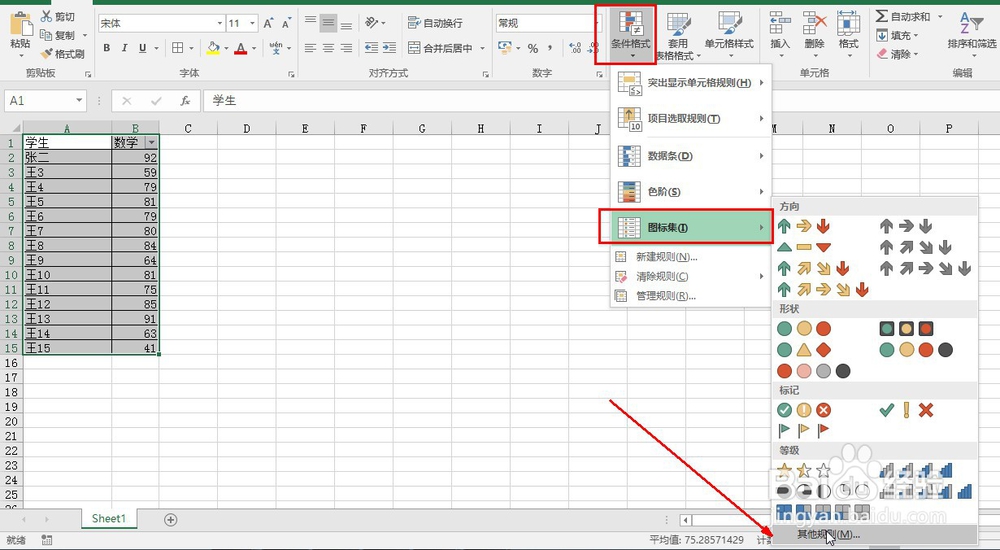This screenshot has width=1000, height=550.
Task: Align text to the right
Action: point(346,48)
